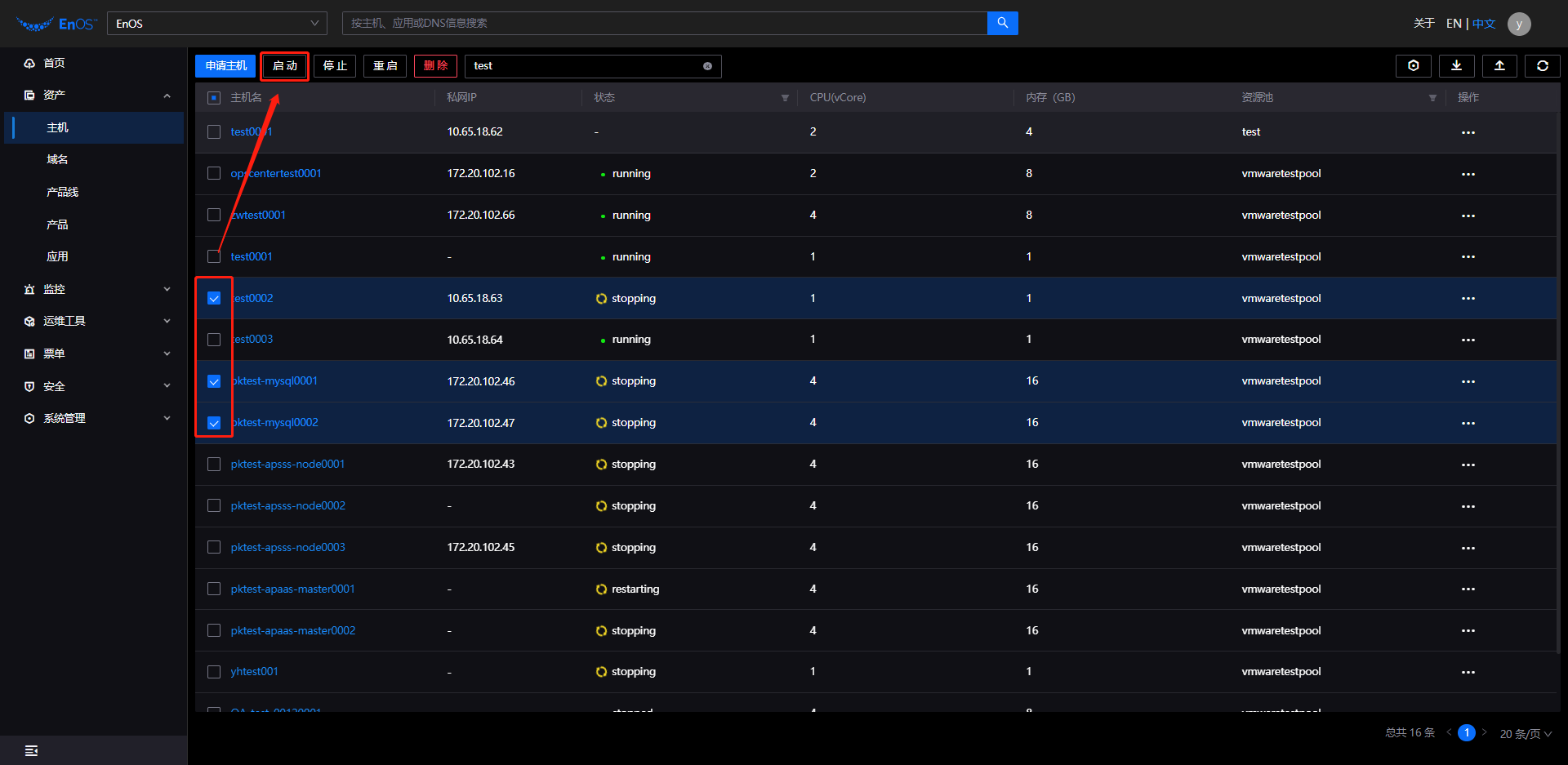Open actions menu for pktest-apsss-node0001 row
The height and width of the screenshot is (765, 1568).
pos(1468,465)
